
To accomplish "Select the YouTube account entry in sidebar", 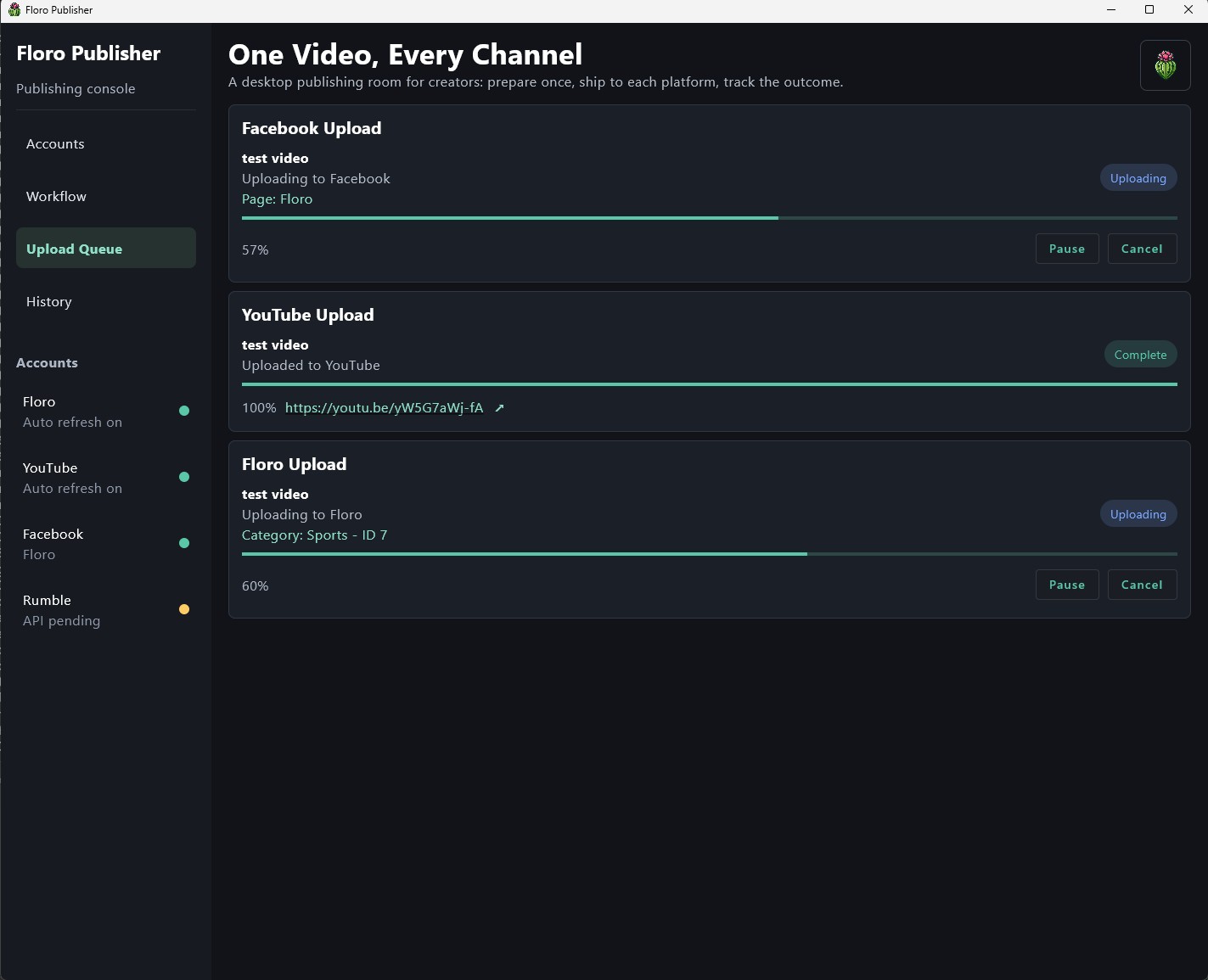I will [106, 478].
